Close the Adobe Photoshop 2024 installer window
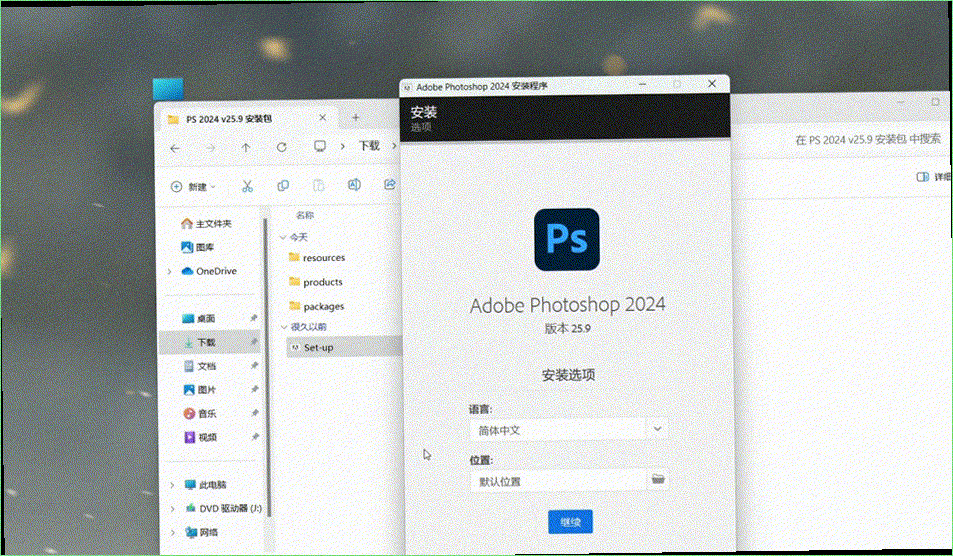Viewport: 953px width, 556px height. (712, 84)
